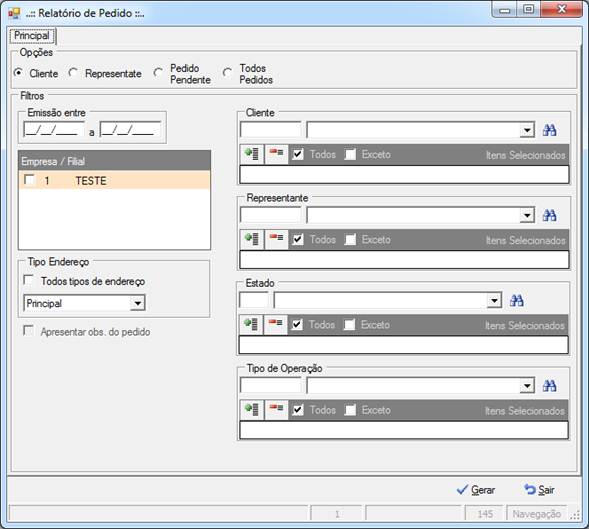Check Exceto in the Representante section

point(350,239)
